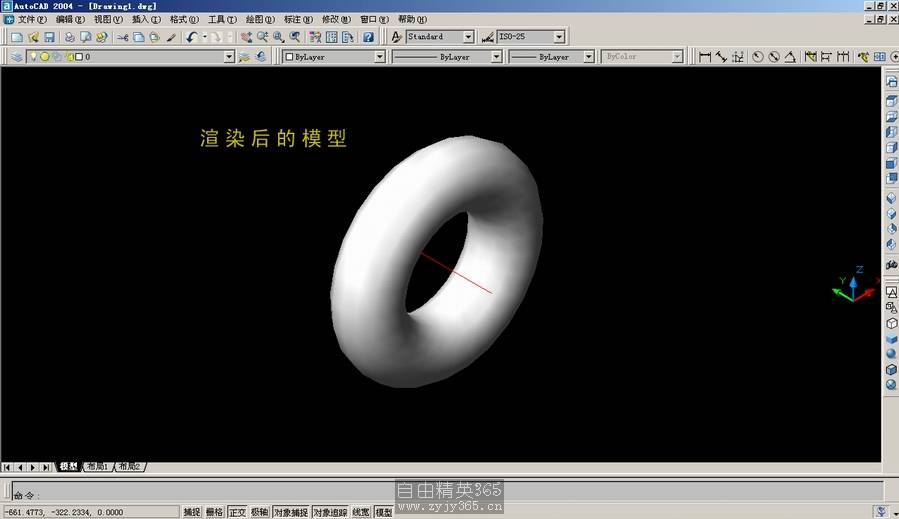
Task: Click the 线宽 lineweight status button
Action: click(361, 512)
